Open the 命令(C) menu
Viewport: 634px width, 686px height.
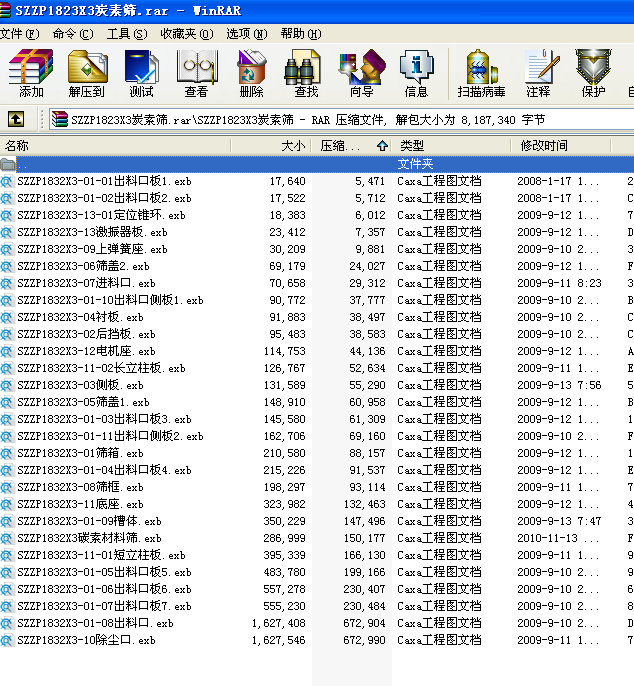coord(73,34)
